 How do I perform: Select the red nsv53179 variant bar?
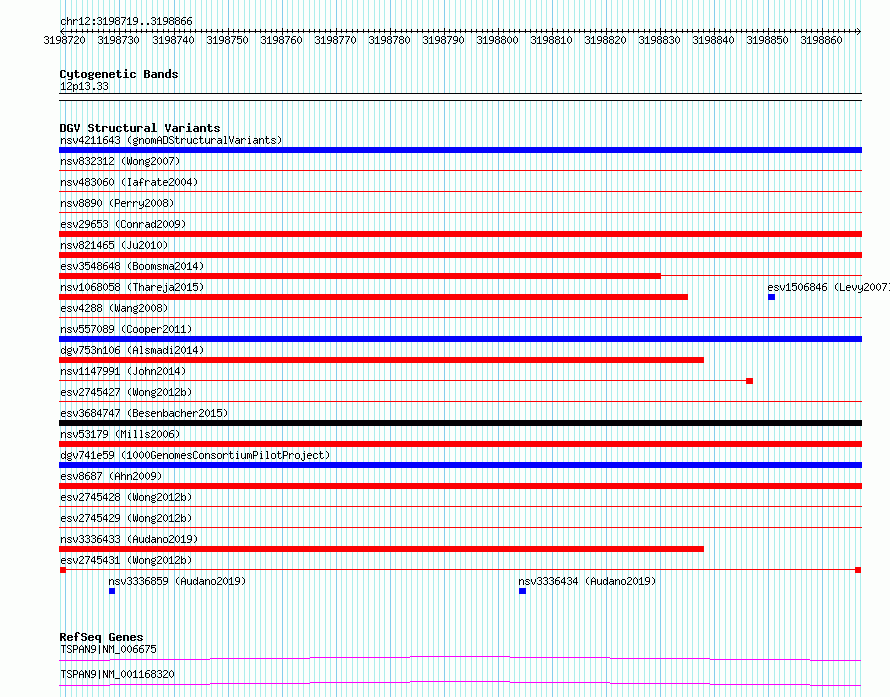tap(460, 444)
